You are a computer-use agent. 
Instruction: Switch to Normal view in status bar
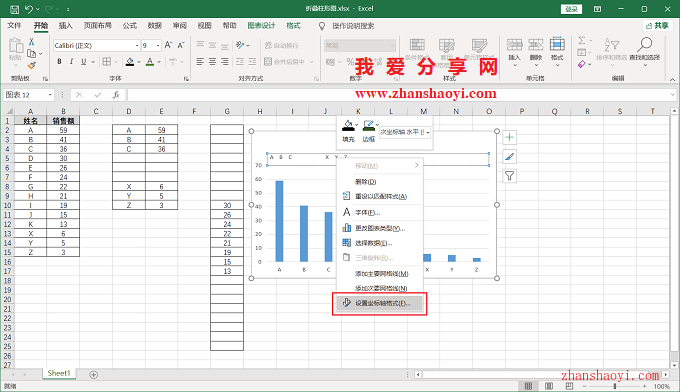528,386
